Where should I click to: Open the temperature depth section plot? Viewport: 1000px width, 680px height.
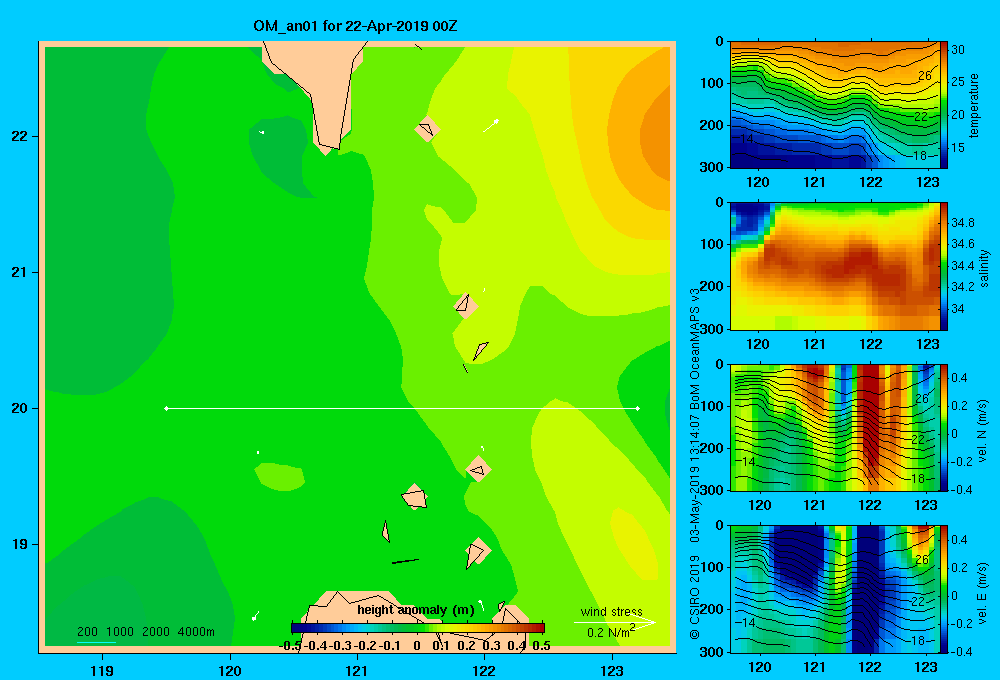[835, 105]
